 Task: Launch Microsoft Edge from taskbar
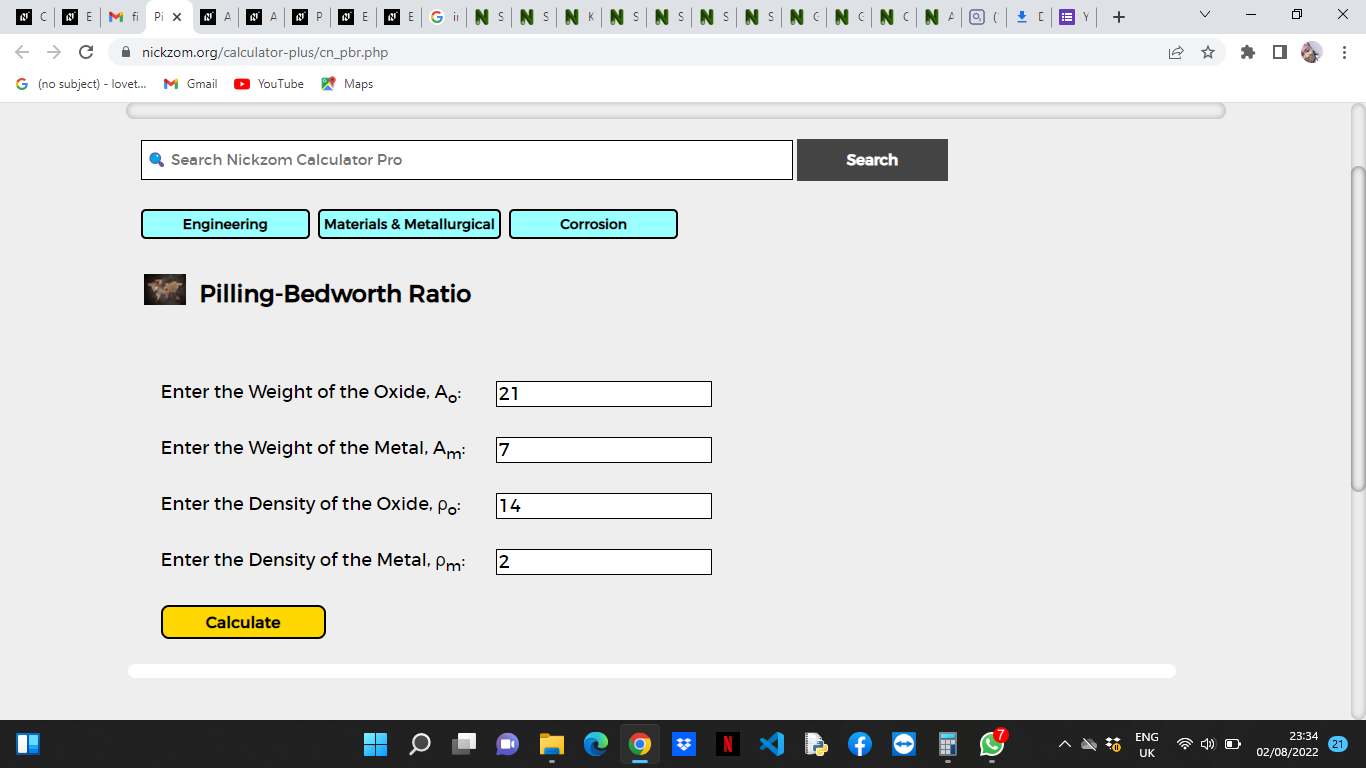[x=596, y=744]
